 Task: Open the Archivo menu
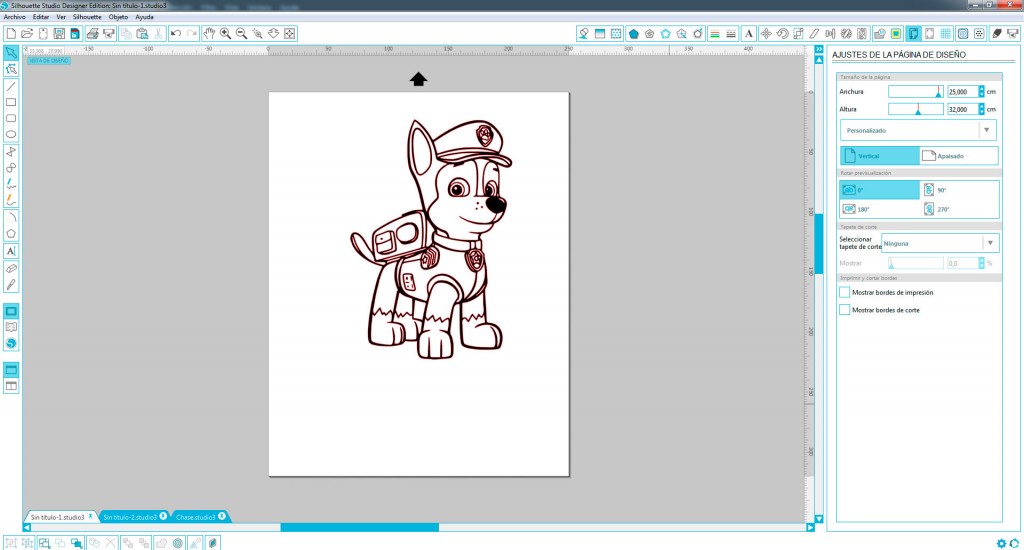[x=14, y=17]
